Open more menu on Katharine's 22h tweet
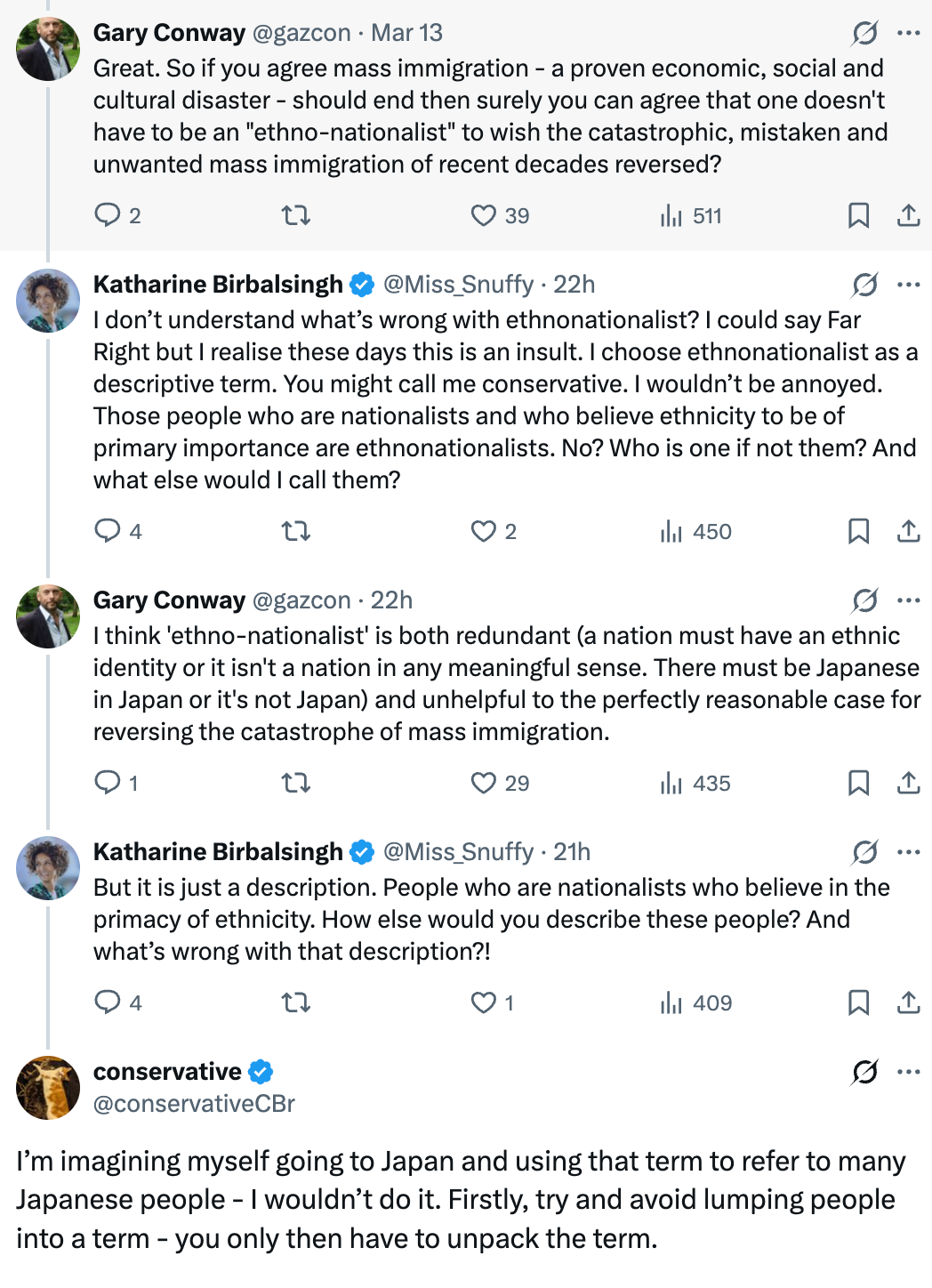 pyautogui.click(x=908, y=285)
